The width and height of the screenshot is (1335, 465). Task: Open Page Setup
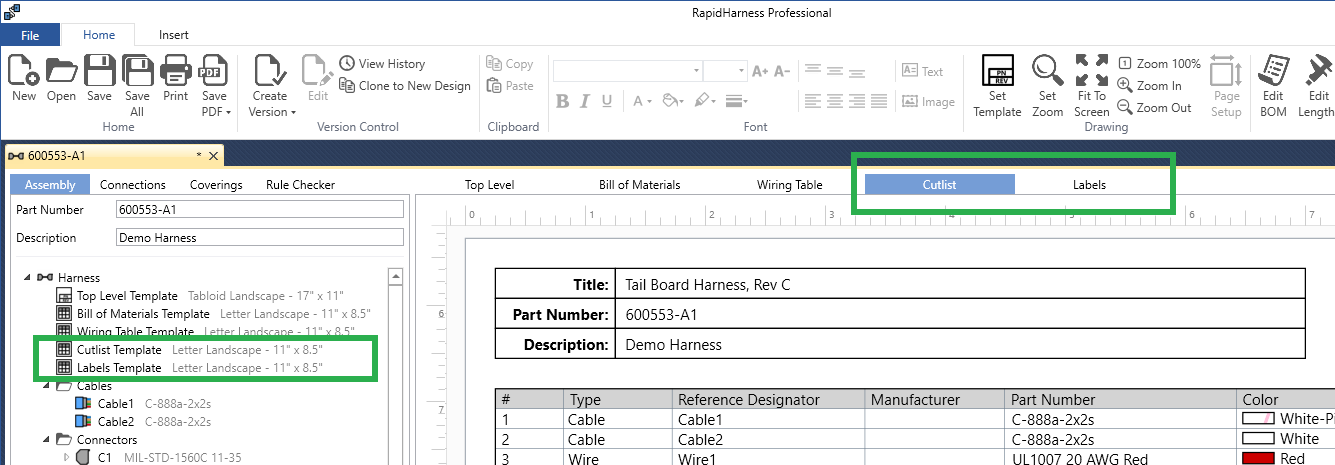pyautogui.click(x=1226, y=86)
